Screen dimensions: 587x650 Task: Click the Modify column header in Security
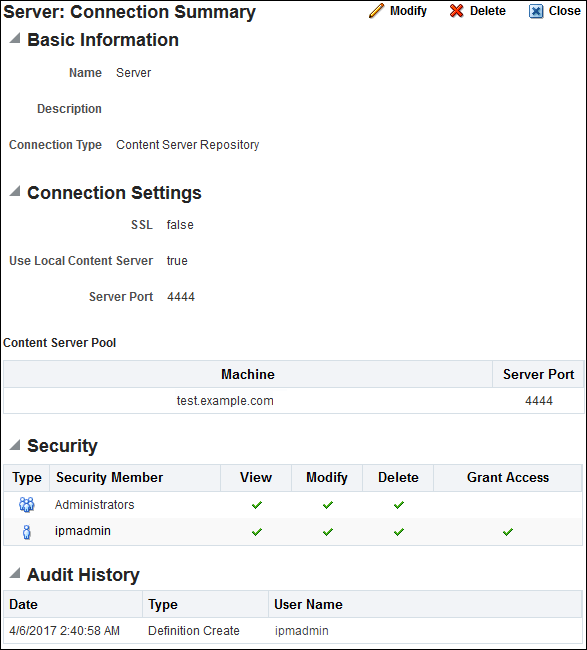[x=327, y=478]
